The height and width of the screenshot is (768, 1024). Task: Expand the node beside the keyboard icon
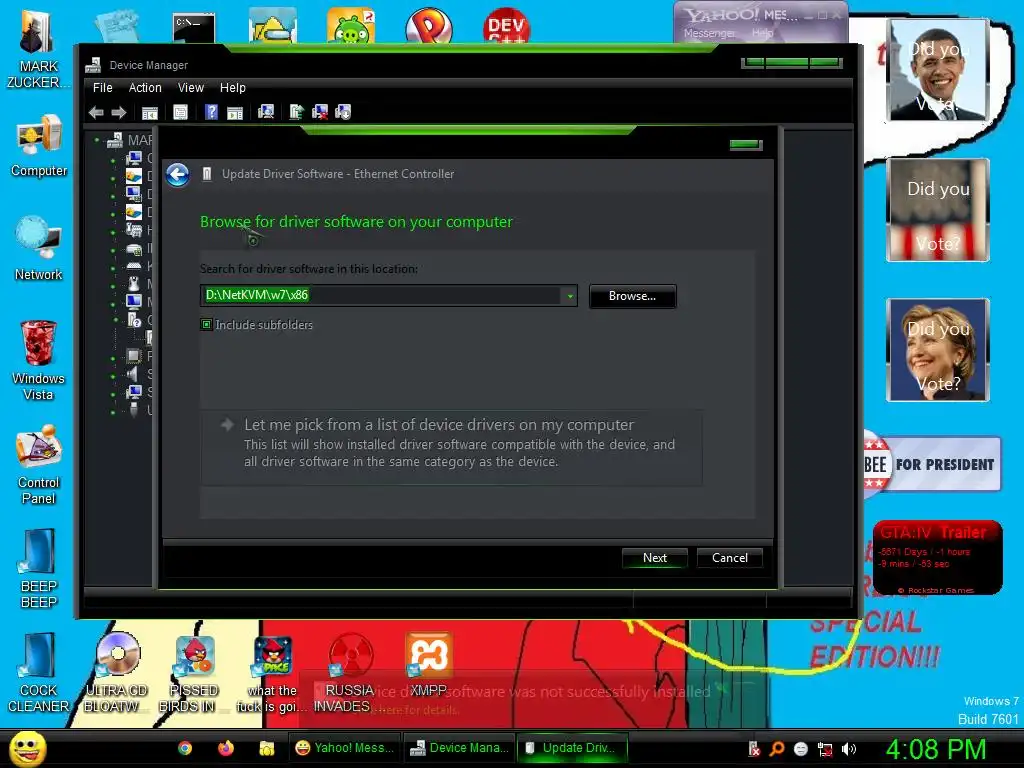113,266
